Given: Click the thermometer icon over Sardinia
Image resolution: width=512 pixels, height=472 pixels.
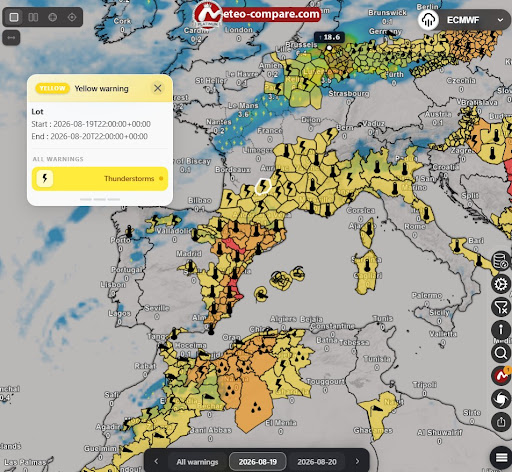Looking at the screenshot, I should pyautogui.click(x=368, y=266).
